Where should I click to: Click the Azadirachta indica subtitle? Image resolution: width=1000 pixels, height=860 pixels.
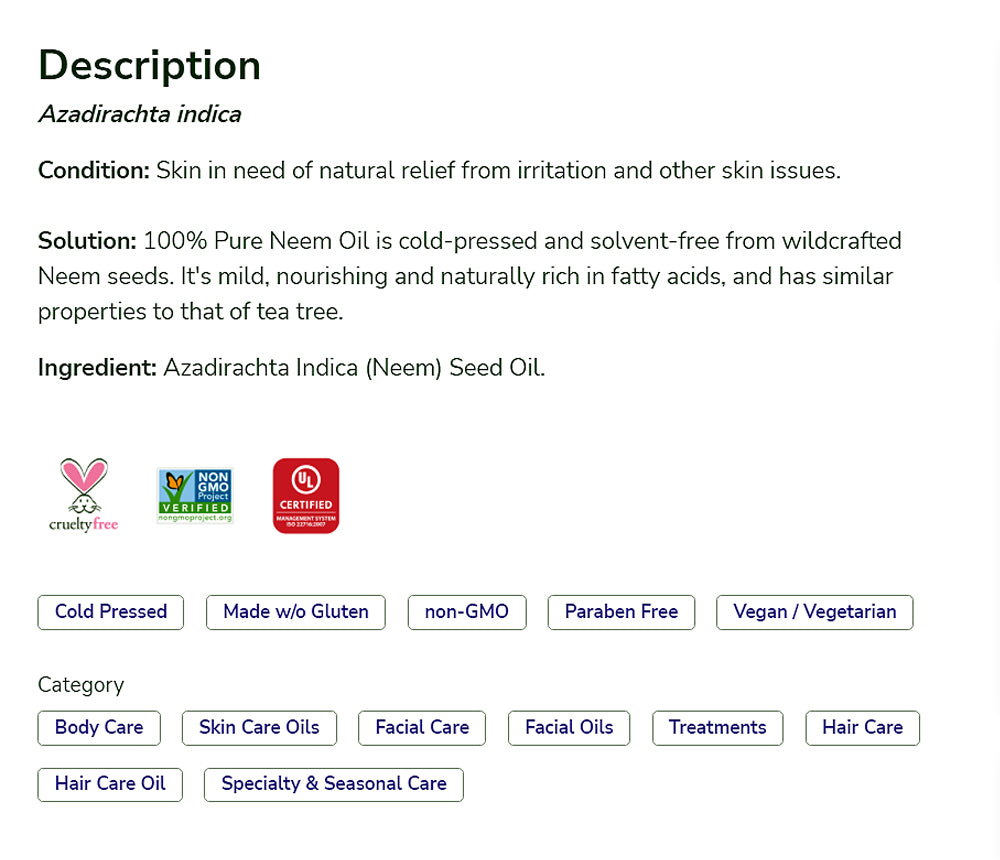pyautogui.click(x=140, y=114)
